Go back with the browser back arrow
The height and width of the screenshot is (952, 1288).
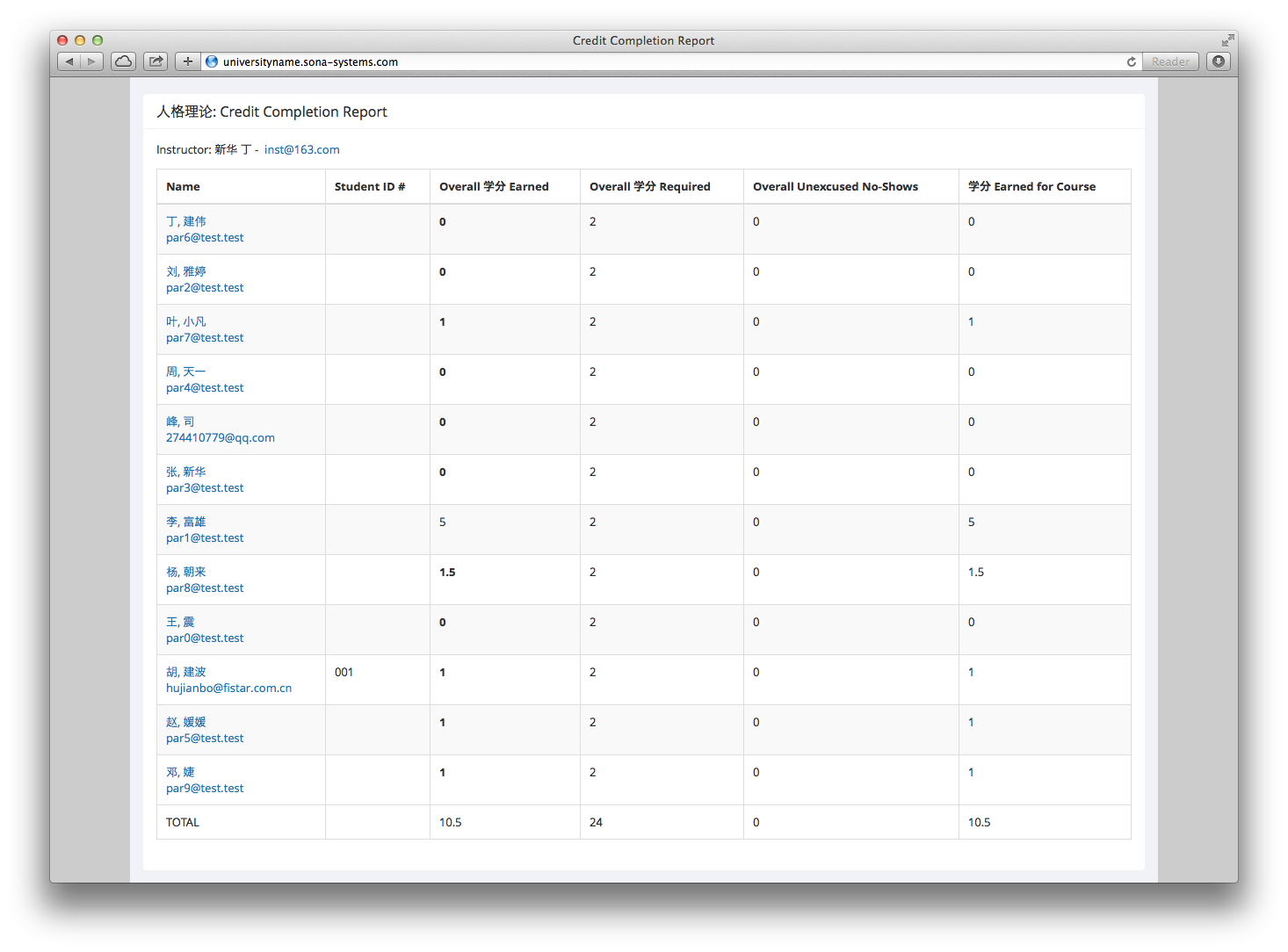69,61
